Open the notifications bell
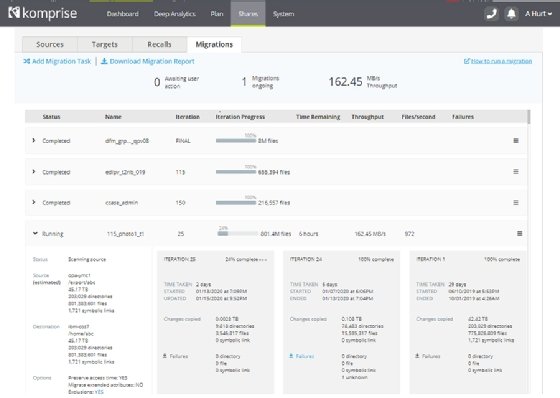The height and width of the screenshot is (398, 560). pyautogui.click(x=511, y=14)
